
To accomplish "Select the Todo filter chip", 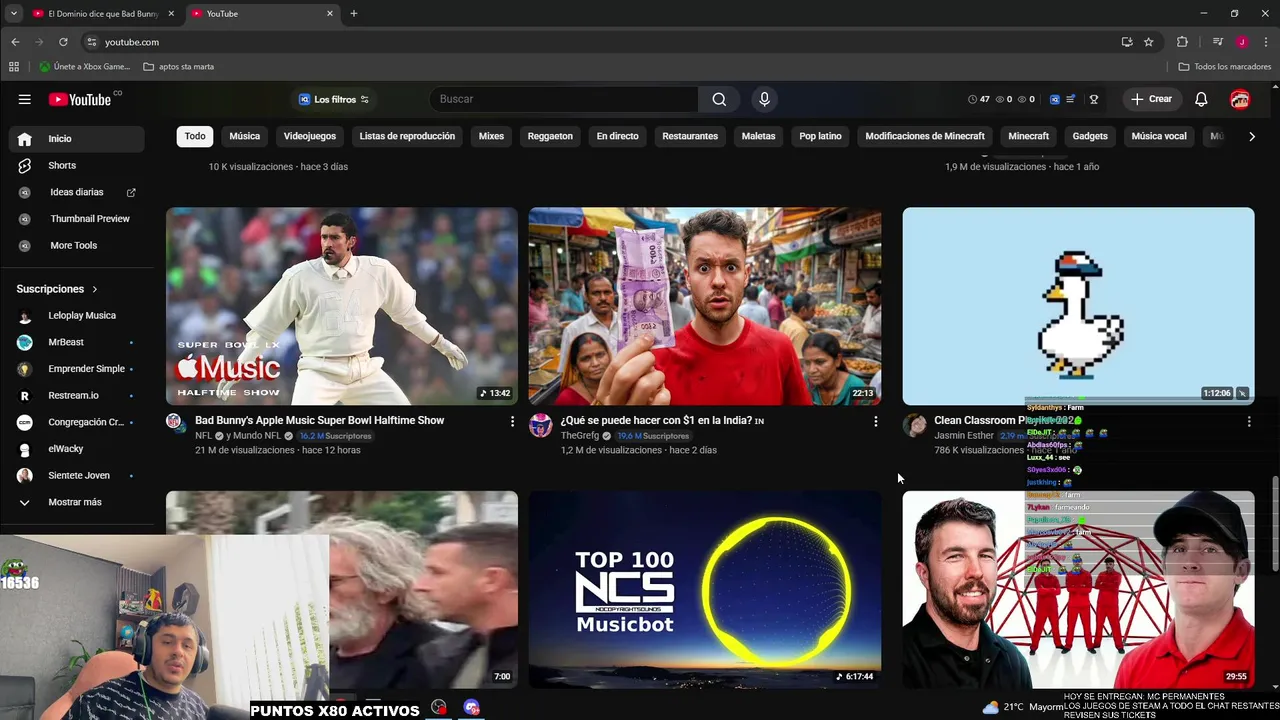I will [195, 136].
